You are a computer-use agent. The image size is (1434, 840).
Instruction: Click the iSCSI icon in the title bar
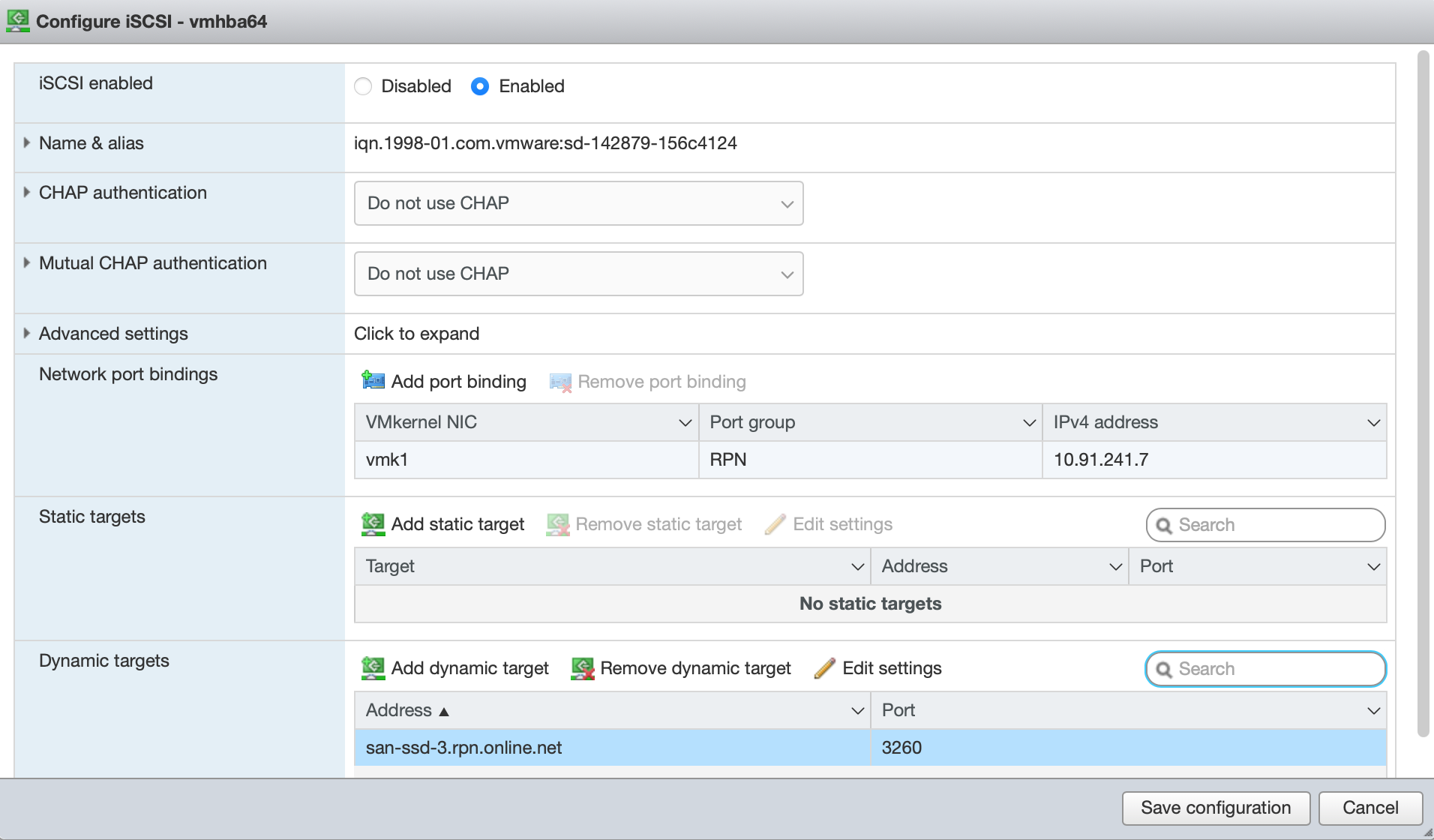18,20
